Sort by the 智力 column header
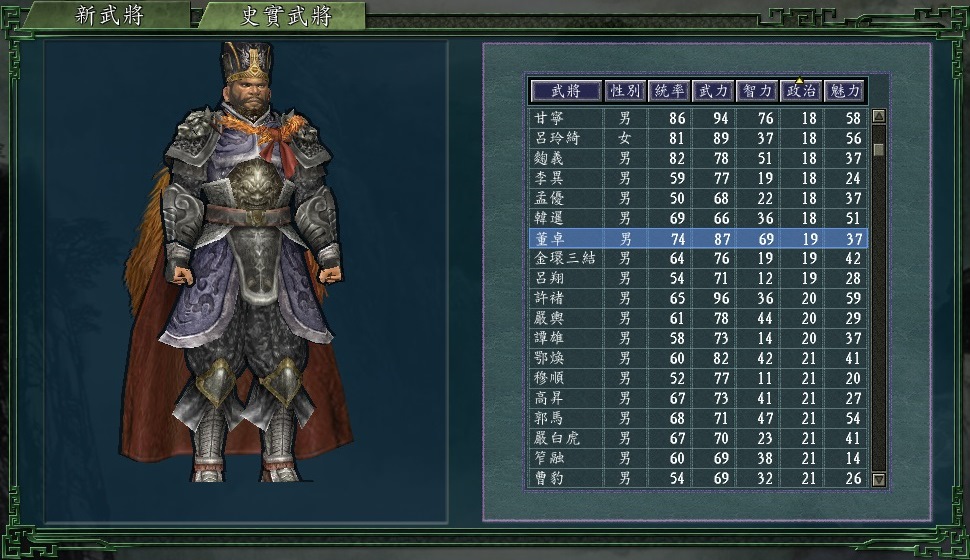The image size is (970, 560). (x=757, y=91)
